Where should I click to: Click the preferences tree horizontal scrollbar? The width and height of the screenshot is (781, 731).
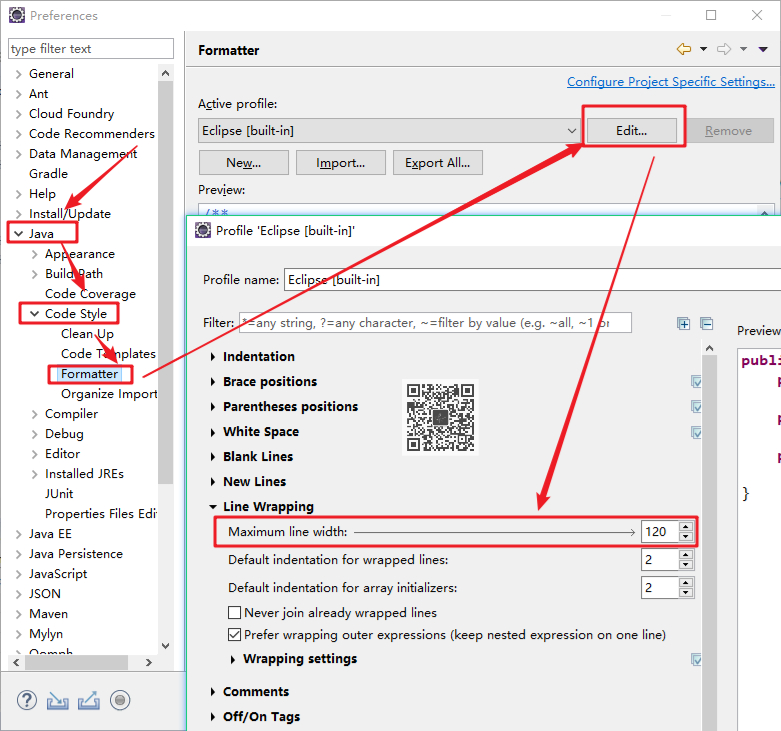[x=77, y=662]
